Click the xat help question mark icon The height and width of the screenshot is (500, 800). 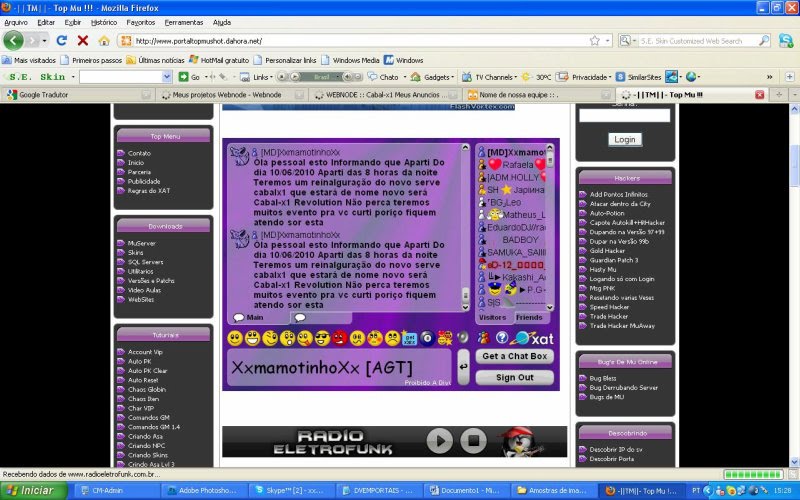pyautogui.click(x=502, y=337)
